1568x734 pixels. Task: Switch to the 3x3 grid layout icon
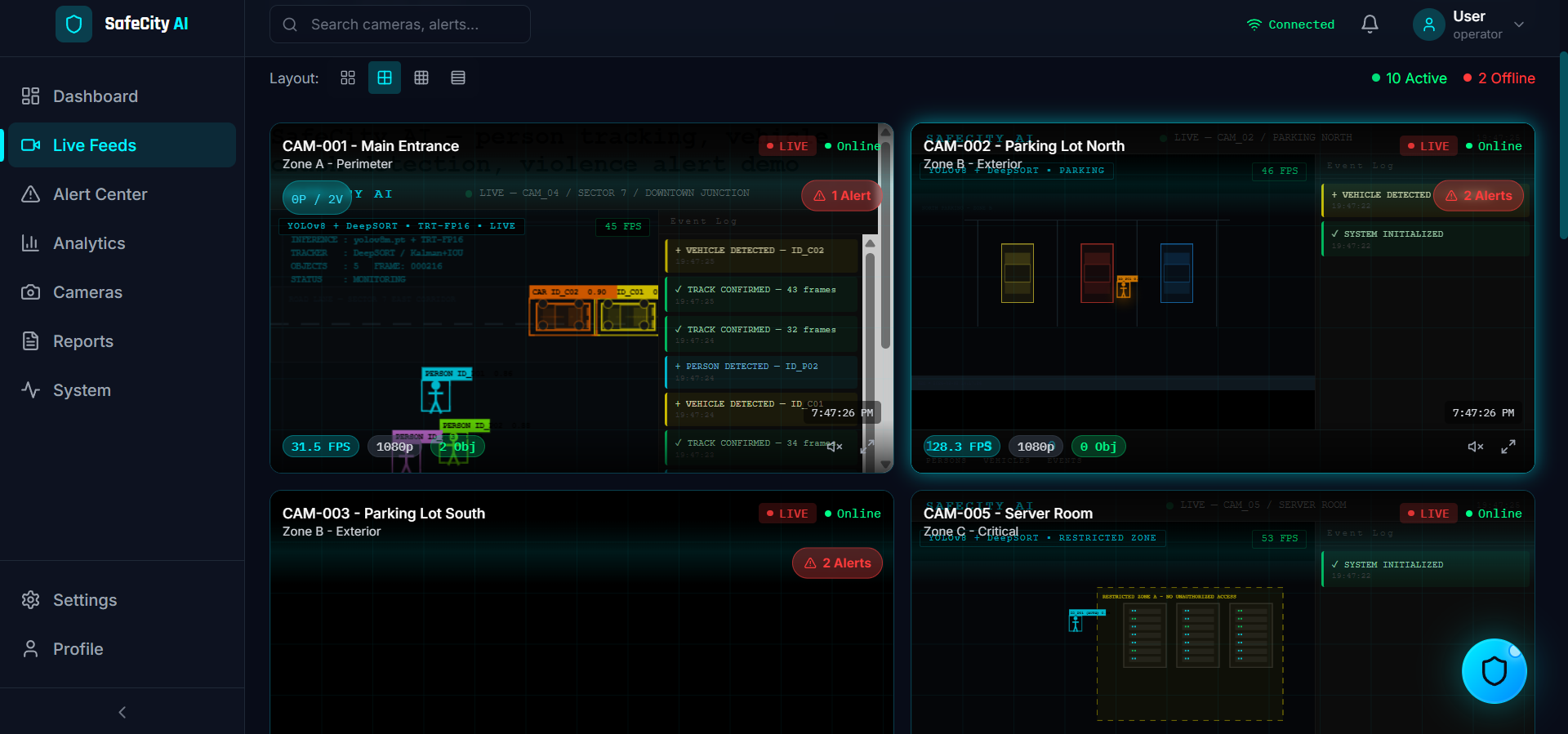[x=421, y=78]
